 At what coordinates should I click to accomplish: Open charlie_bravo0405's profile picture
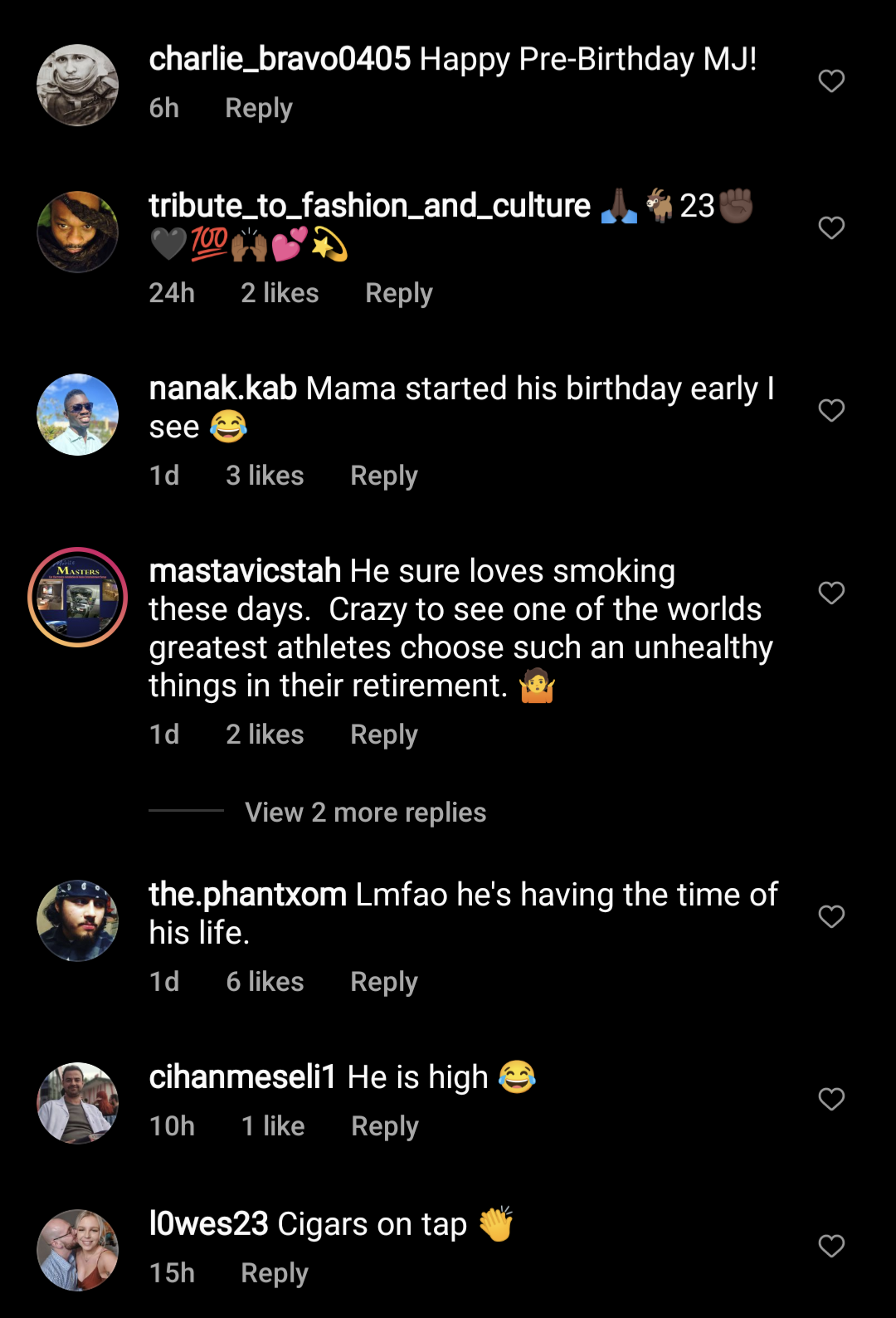[78, 85]
